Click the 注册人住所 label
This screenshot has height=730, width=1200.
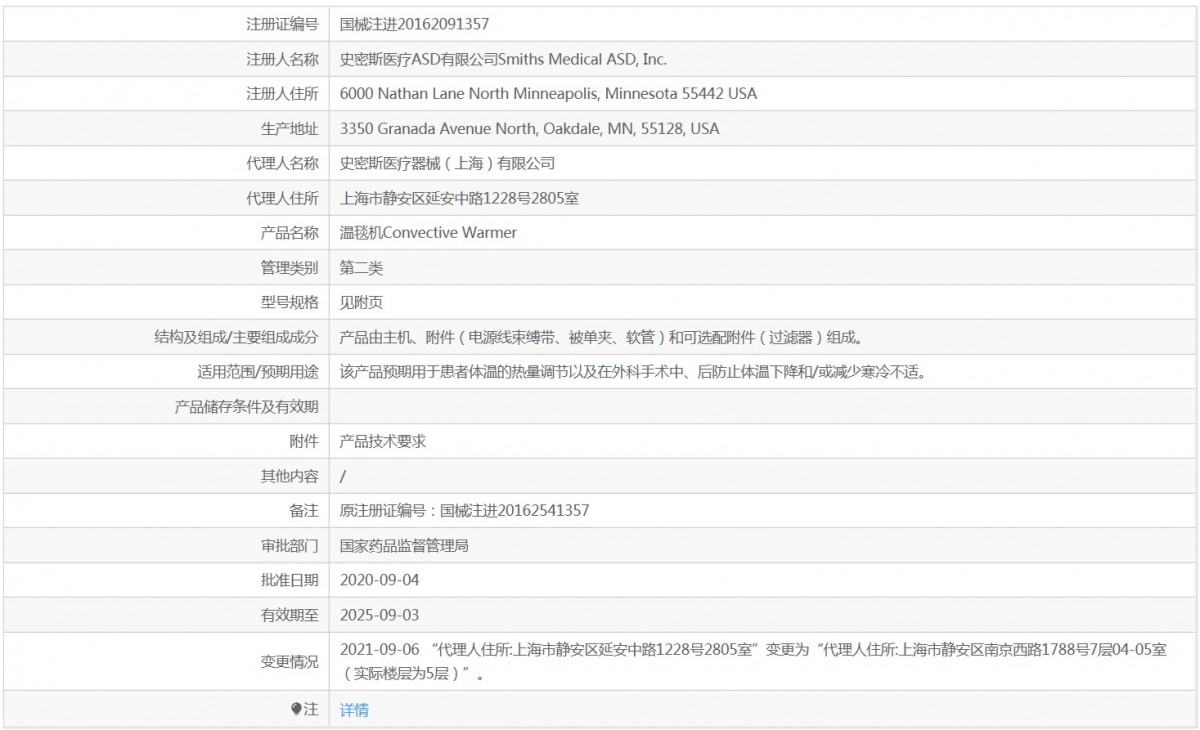point(282,94)
